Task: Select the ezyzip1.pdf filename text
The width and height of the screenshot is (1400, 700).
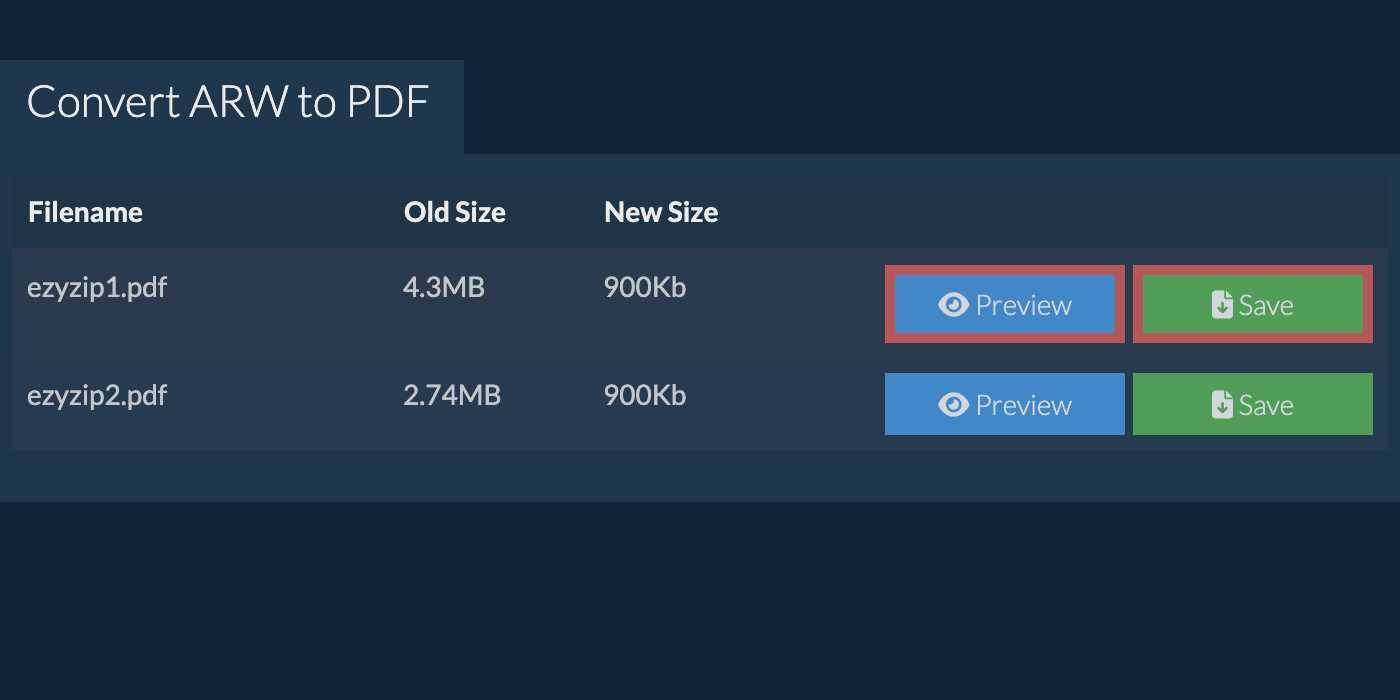Action: [x=97, y=288]
